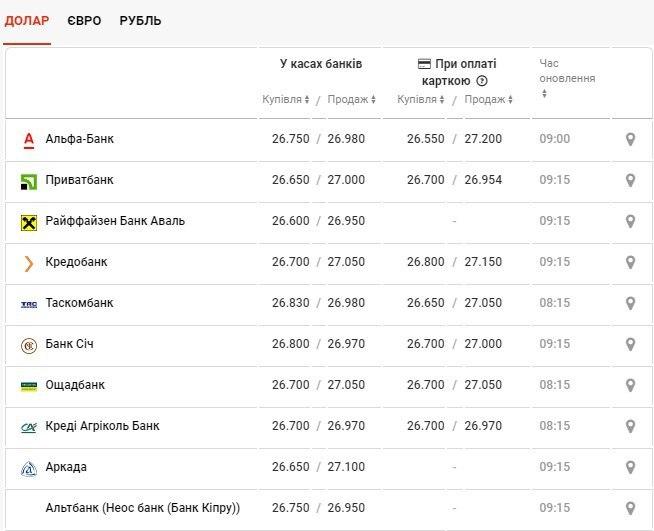The width and height of the screenshot is (654, 531).
Task: Sort by card payment Купівля column
Action: (420, 99)
